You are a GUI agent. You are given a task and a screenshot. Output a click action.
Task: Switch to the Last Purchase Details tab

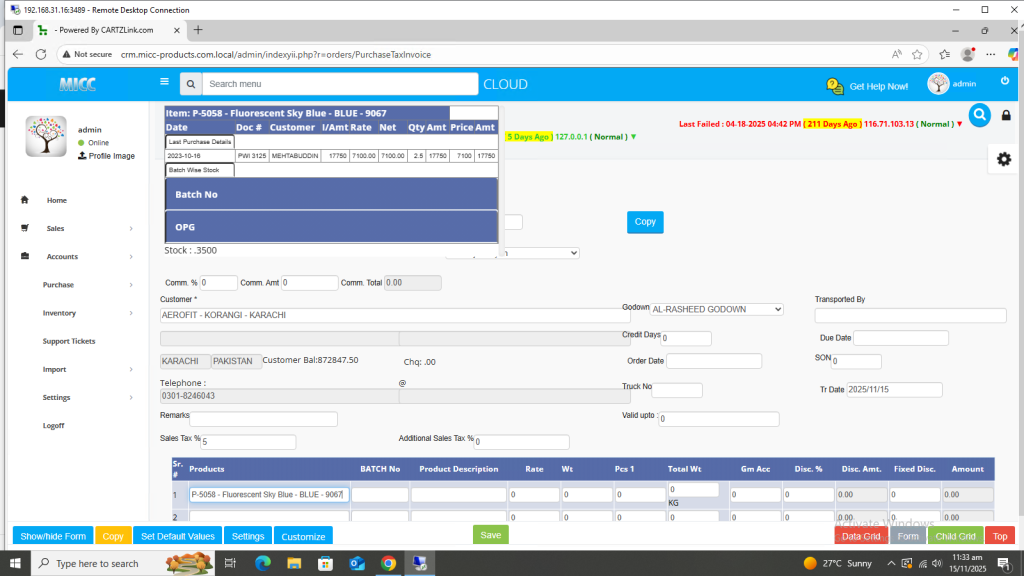pyautogui.click(x=199, y=142)
